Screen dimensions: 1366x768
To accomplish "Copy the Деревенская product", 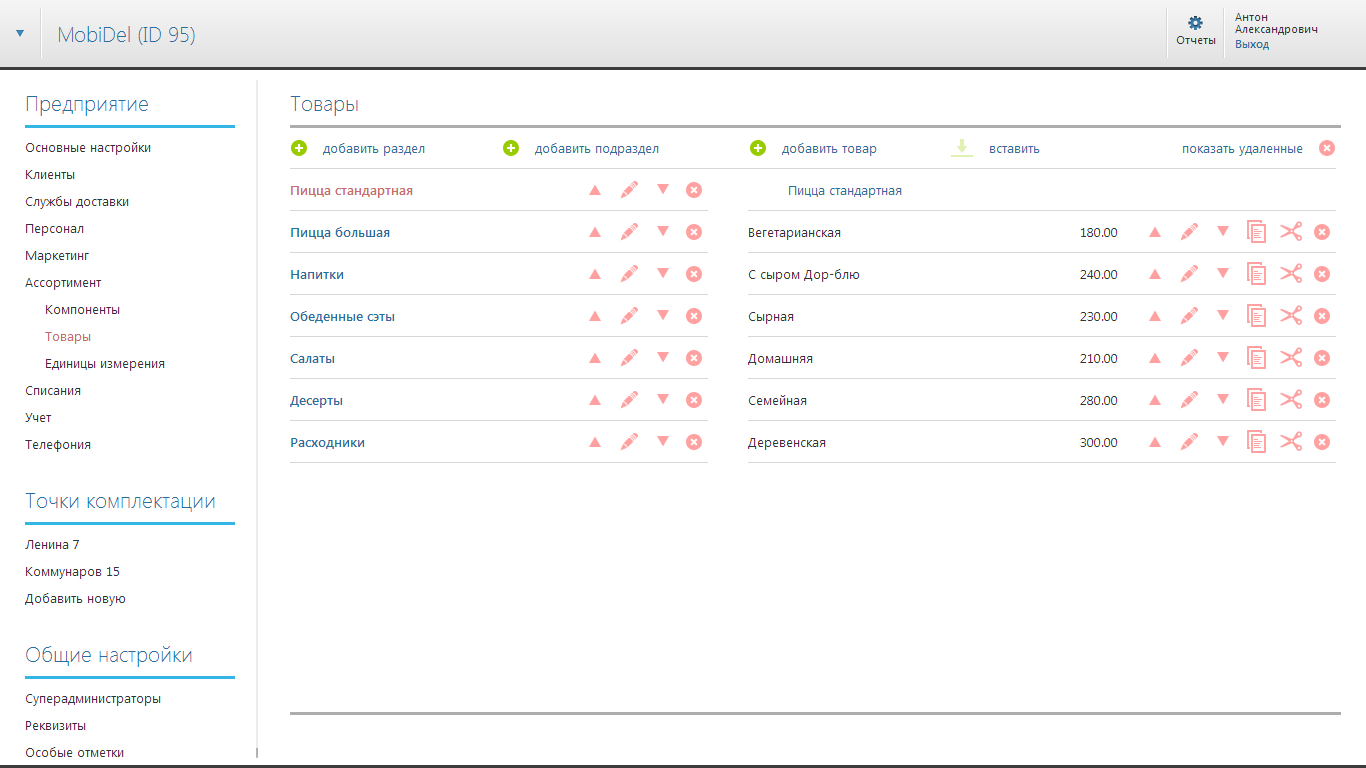I will (1257, 442).
